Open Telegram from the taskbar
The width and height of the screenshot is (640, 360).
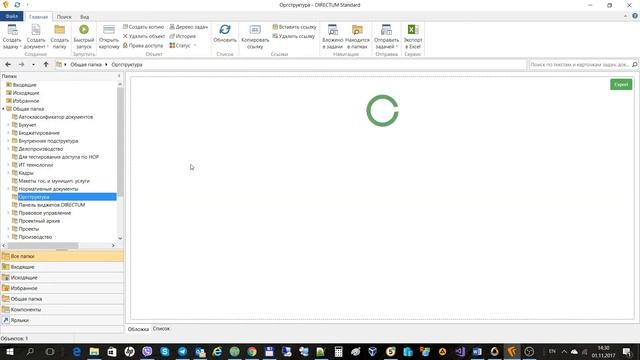(182, 351)
